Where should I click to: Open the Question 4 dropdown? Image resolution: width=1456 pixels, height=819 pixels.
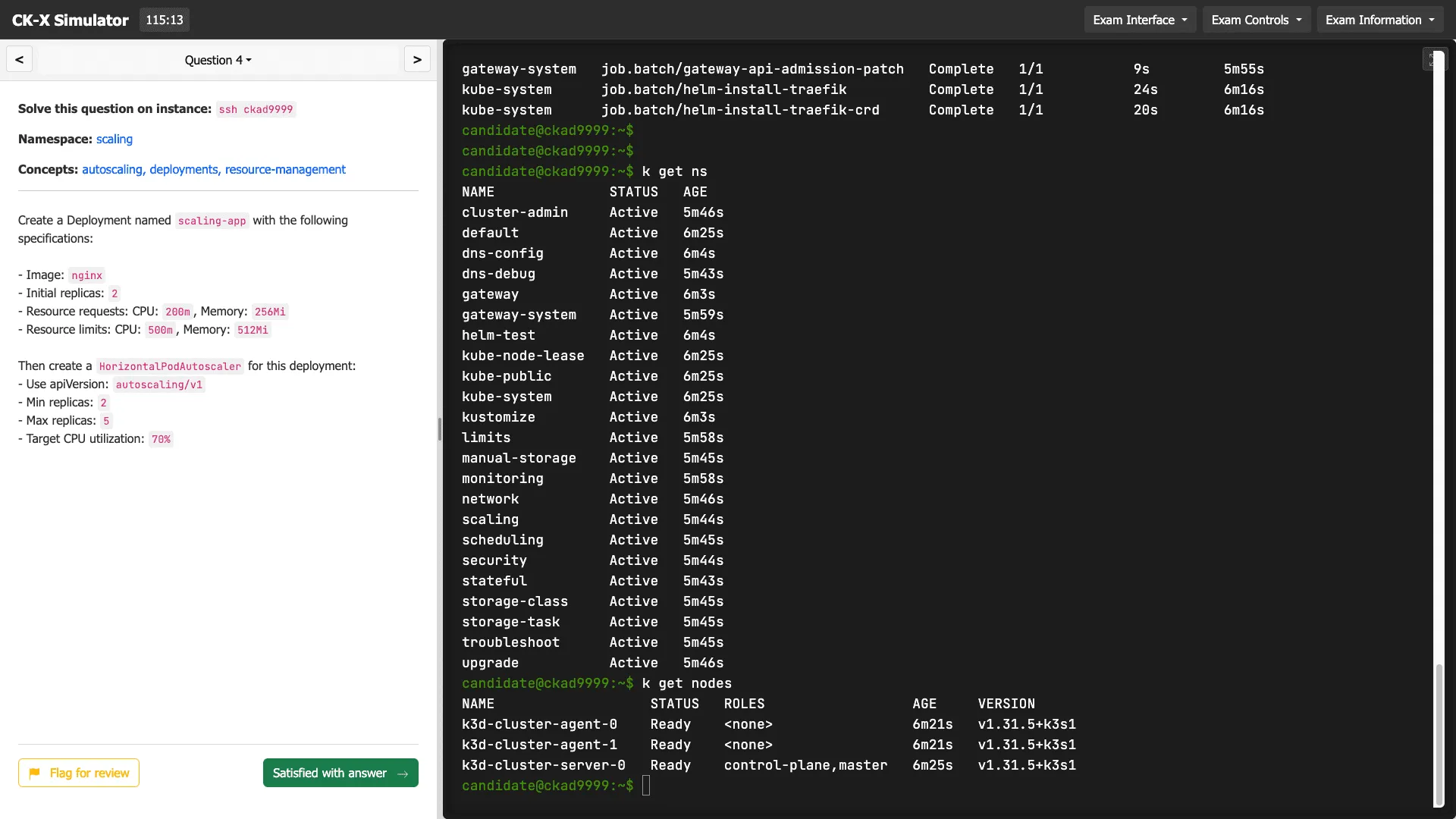(218, 60)
